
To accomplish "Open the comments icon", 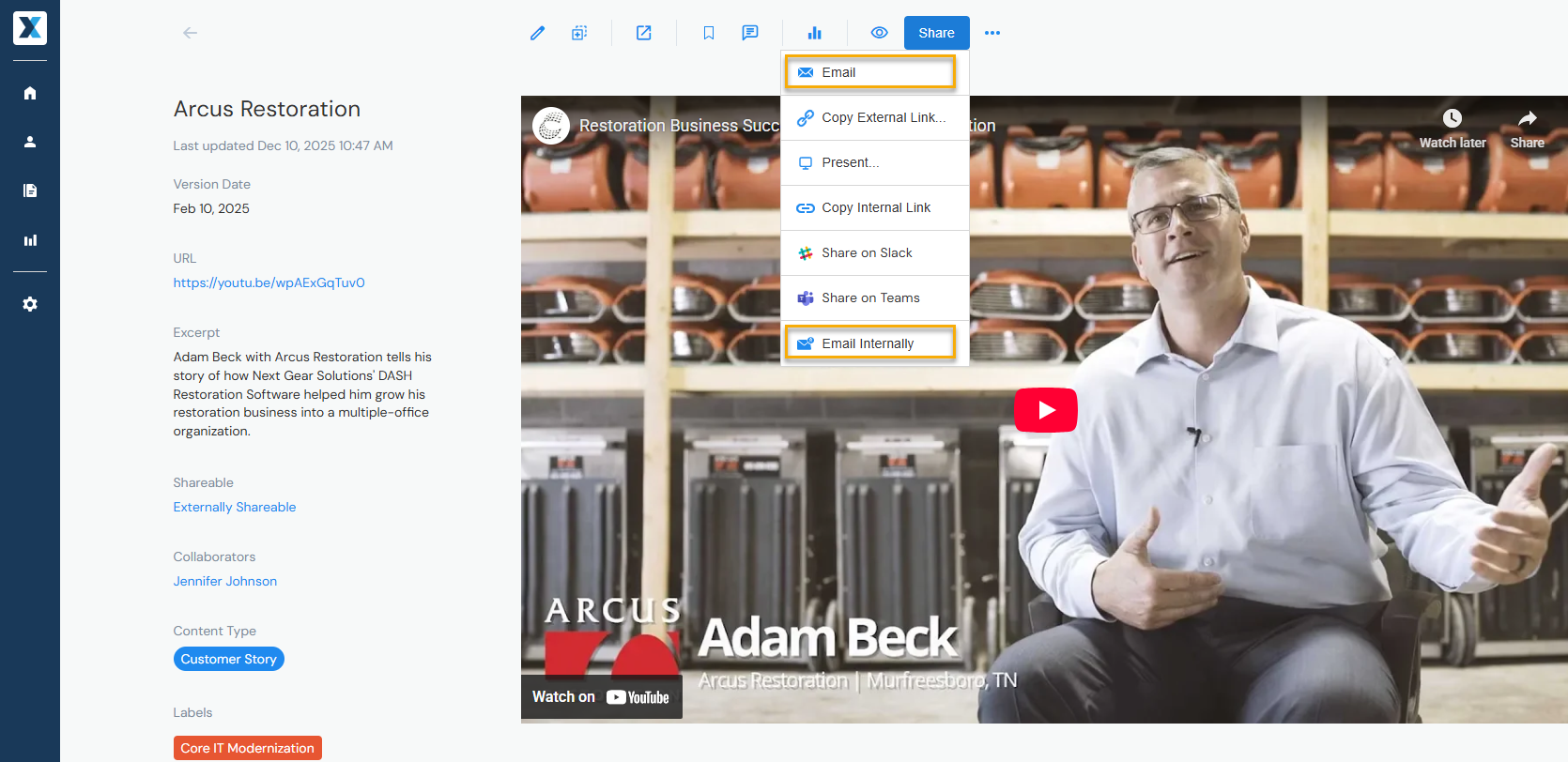I will tap(750, 33).
